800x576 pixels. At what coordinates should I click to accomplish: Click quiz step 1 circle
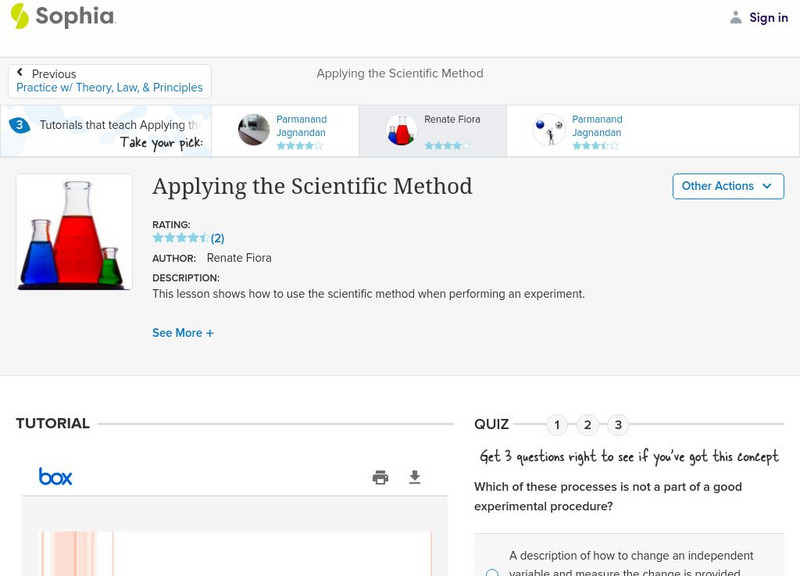click(557, 424)
